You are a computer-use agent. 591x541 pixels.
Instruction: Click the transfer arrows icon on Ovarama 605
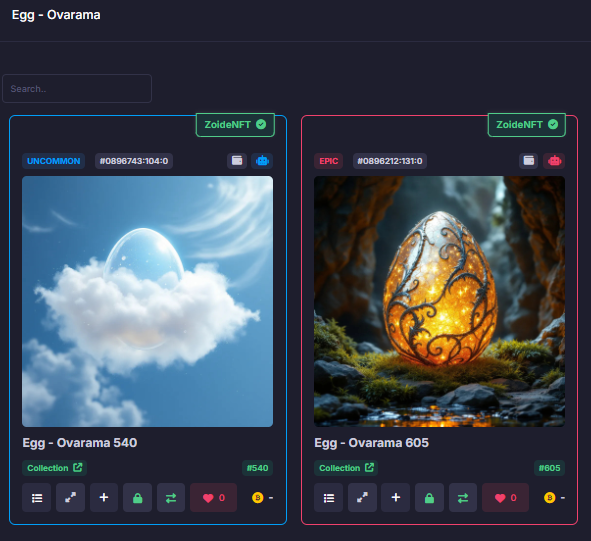(x=463, y=498)
